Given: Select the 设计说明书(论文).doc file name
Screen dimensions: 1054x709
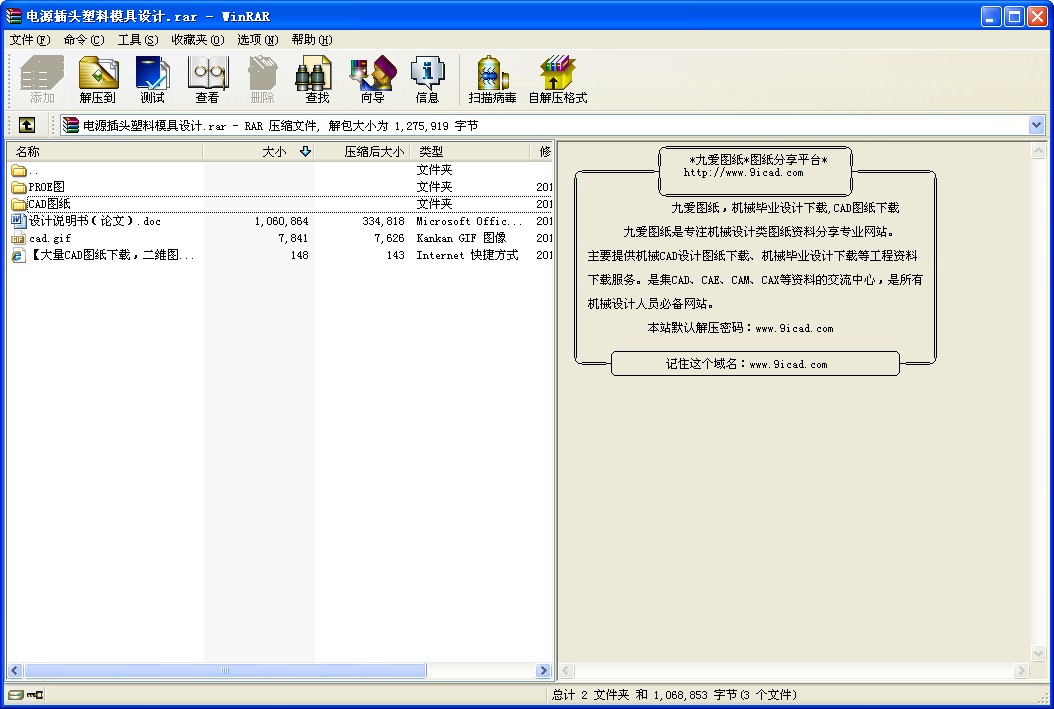Looking at the screenshot, I should point(95,220).
